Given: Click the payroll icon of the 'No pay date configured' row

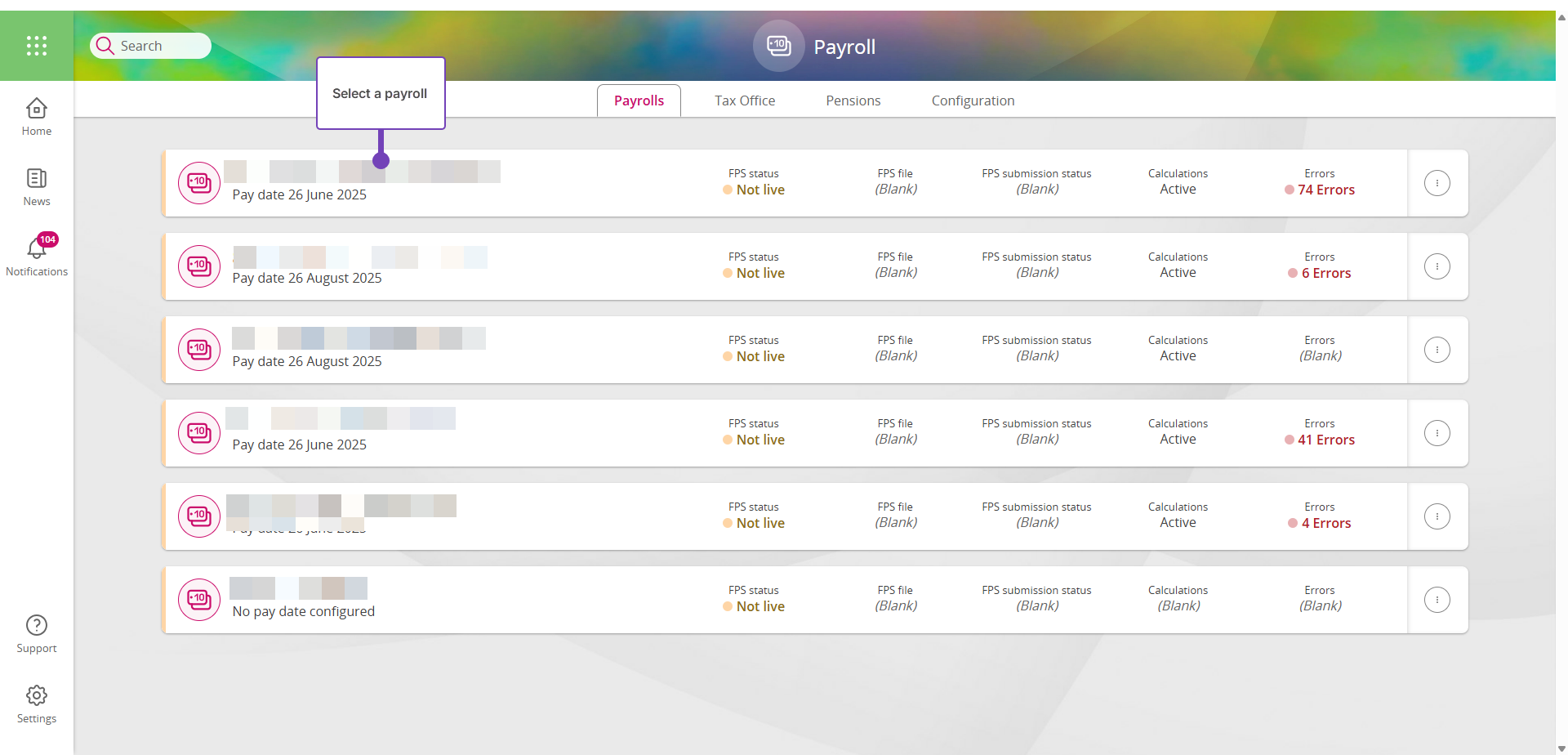Looking at the screenshot, I should coord(199,600).
